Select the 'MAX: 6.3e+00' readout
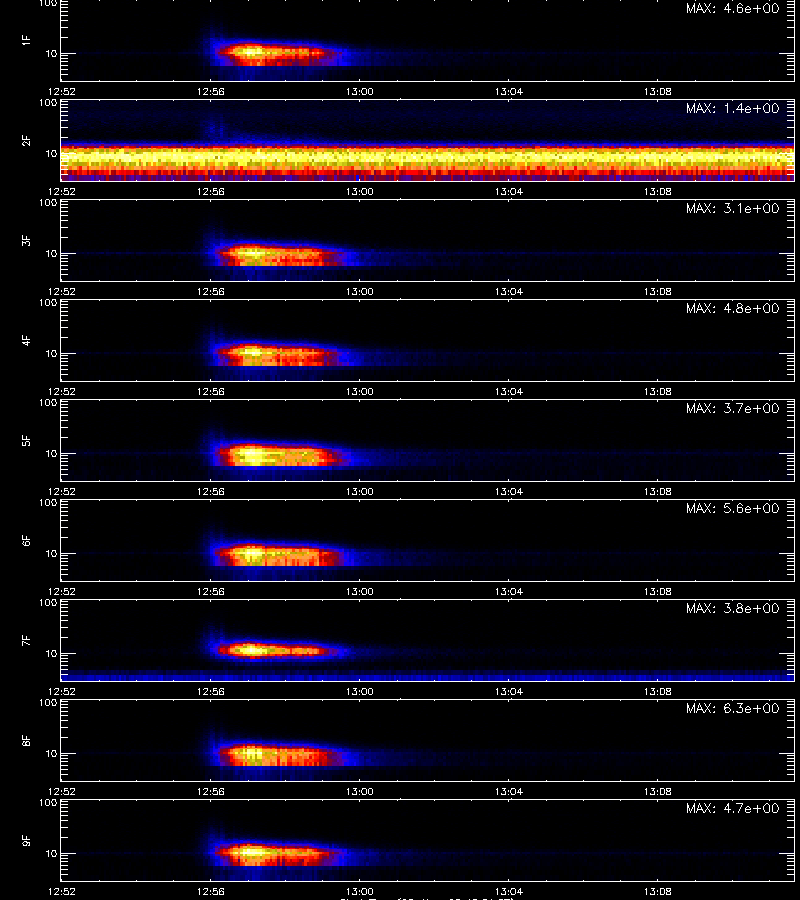This screenshot has height=900, width=800. point(732,708)
